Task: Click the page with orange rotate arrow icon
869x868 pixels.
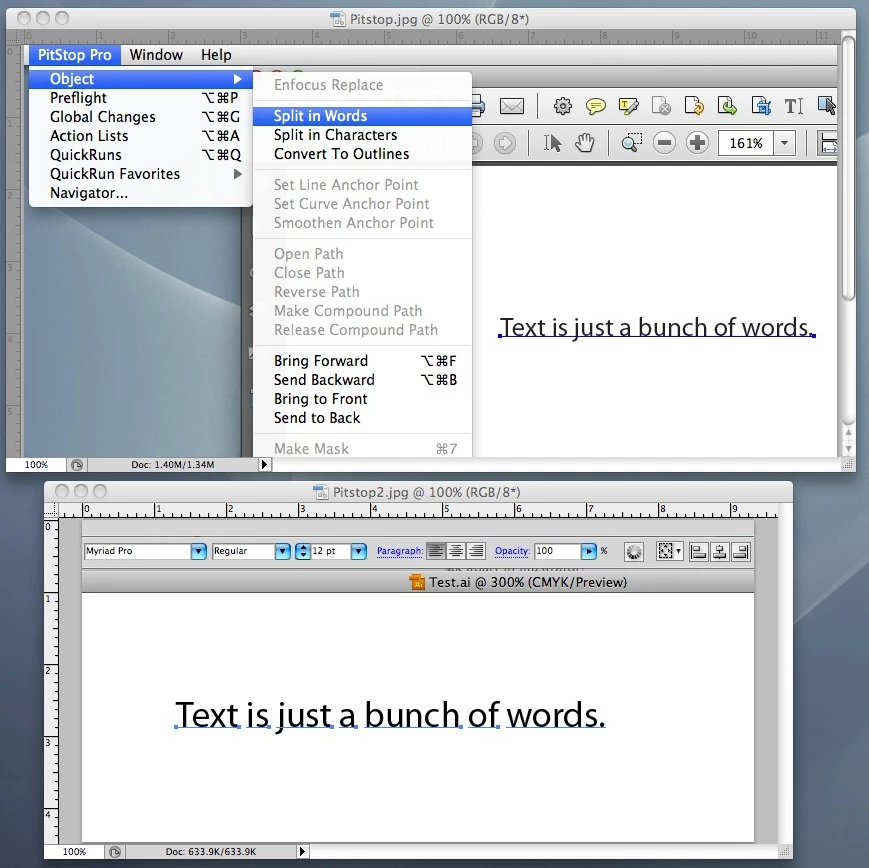Action: 694,105
